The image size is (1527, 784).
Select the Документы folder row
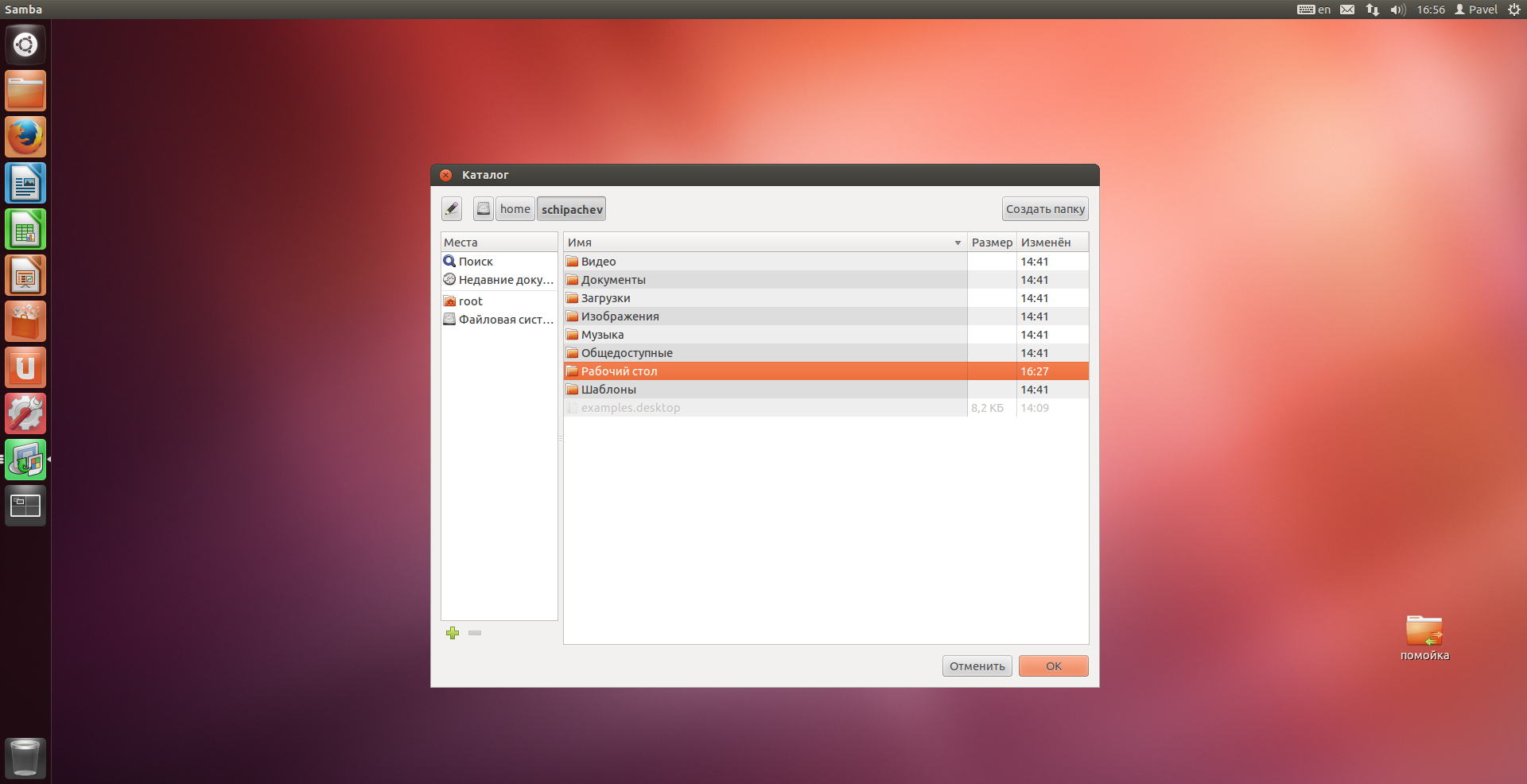826,280
